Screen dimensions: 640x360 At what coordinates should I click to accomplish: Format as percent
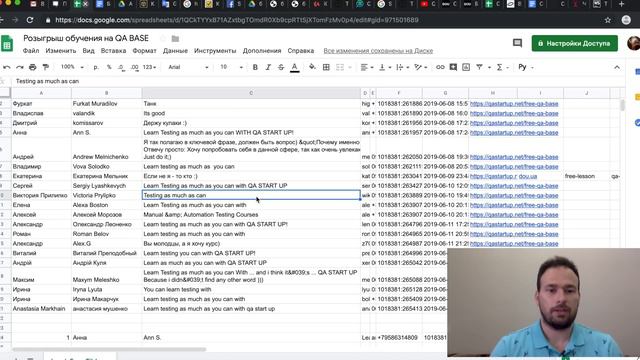click(109, 67)
